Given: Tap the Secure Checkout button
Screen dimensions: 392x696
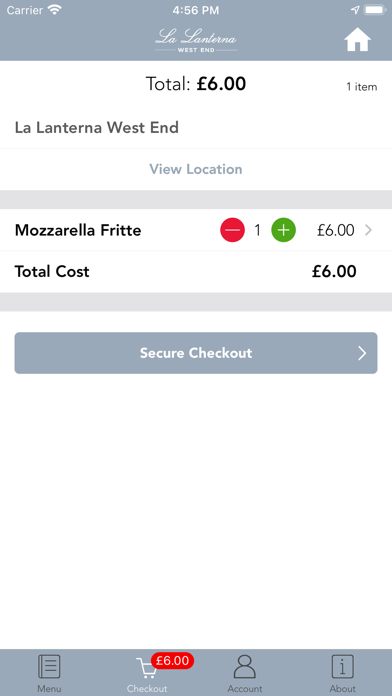Looking at the screenshot, I should [196, 353].
